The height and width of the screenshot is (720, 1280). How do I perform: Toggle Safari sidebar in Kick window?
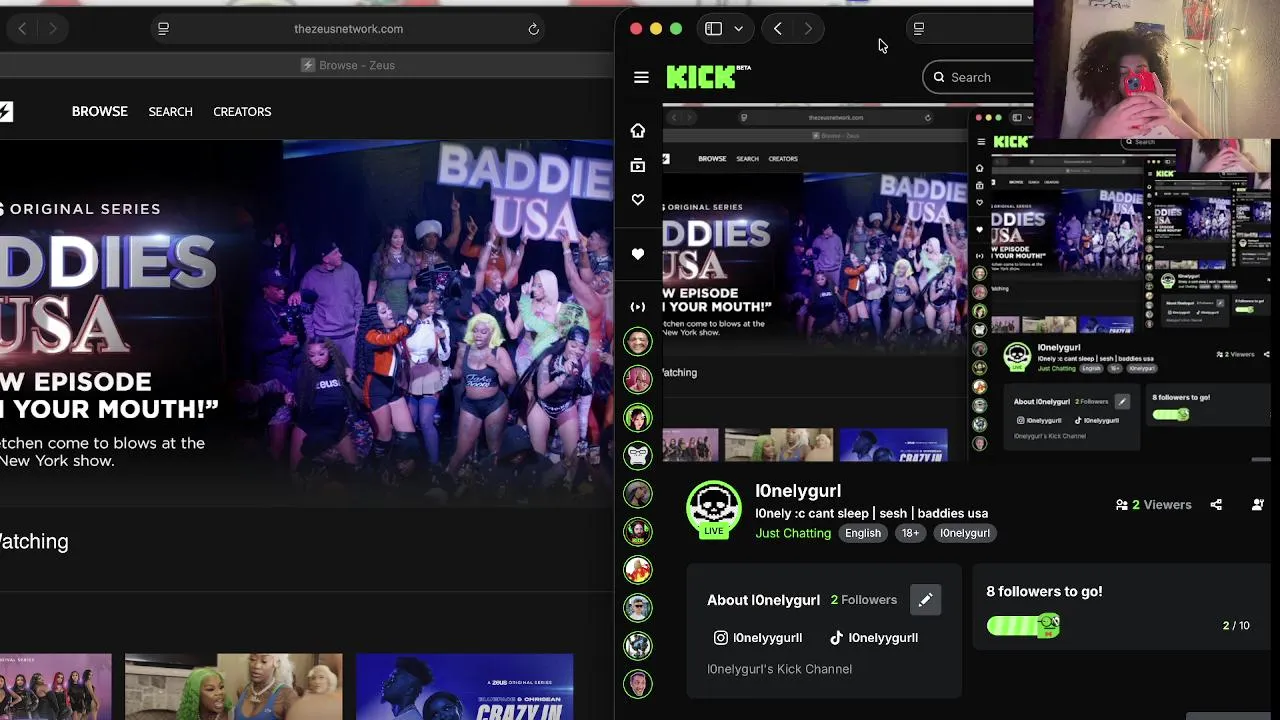(x=713, y=29)
